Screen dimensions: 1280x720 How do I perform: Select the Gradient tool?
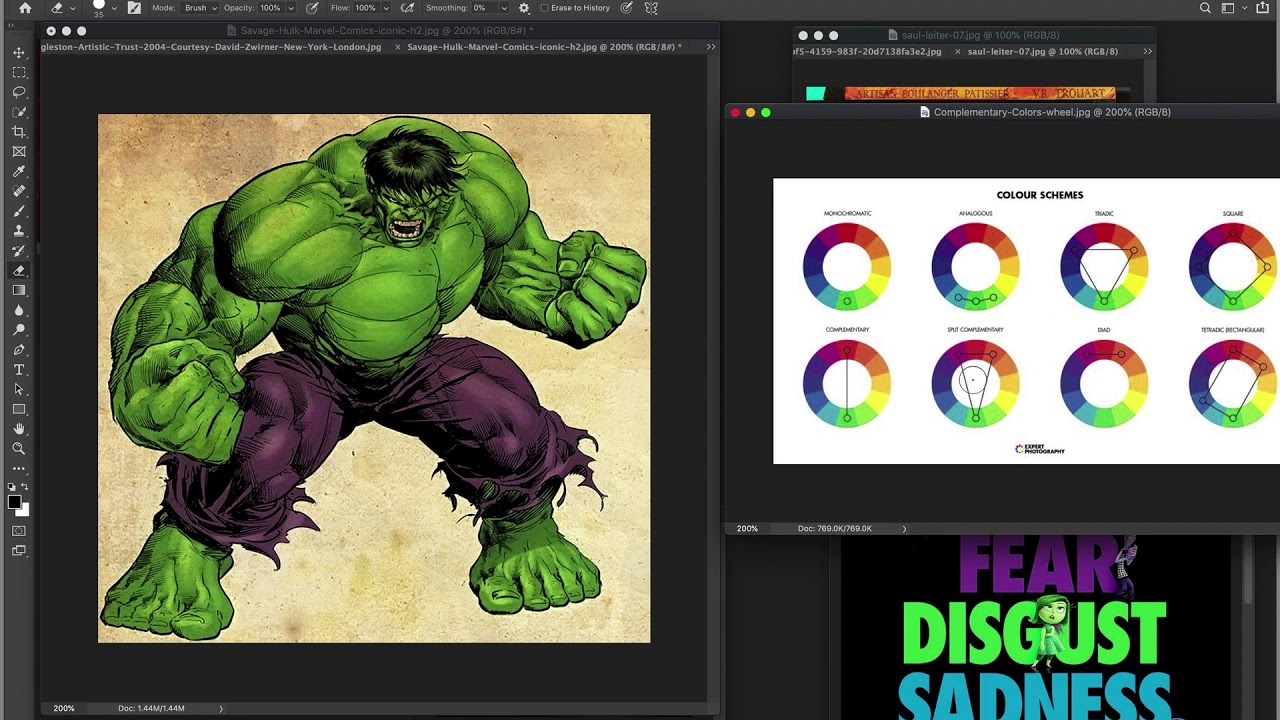19,290
